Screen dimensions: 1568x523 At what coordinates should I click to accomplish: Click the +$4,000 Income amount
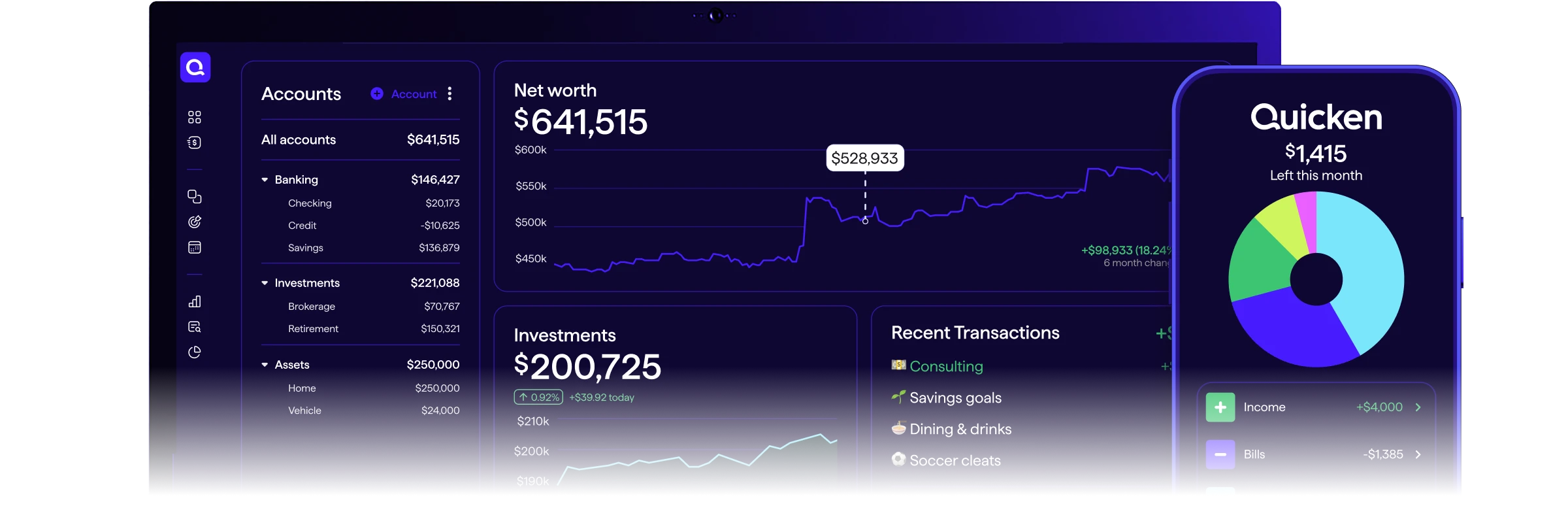(x=1379, y=407)
